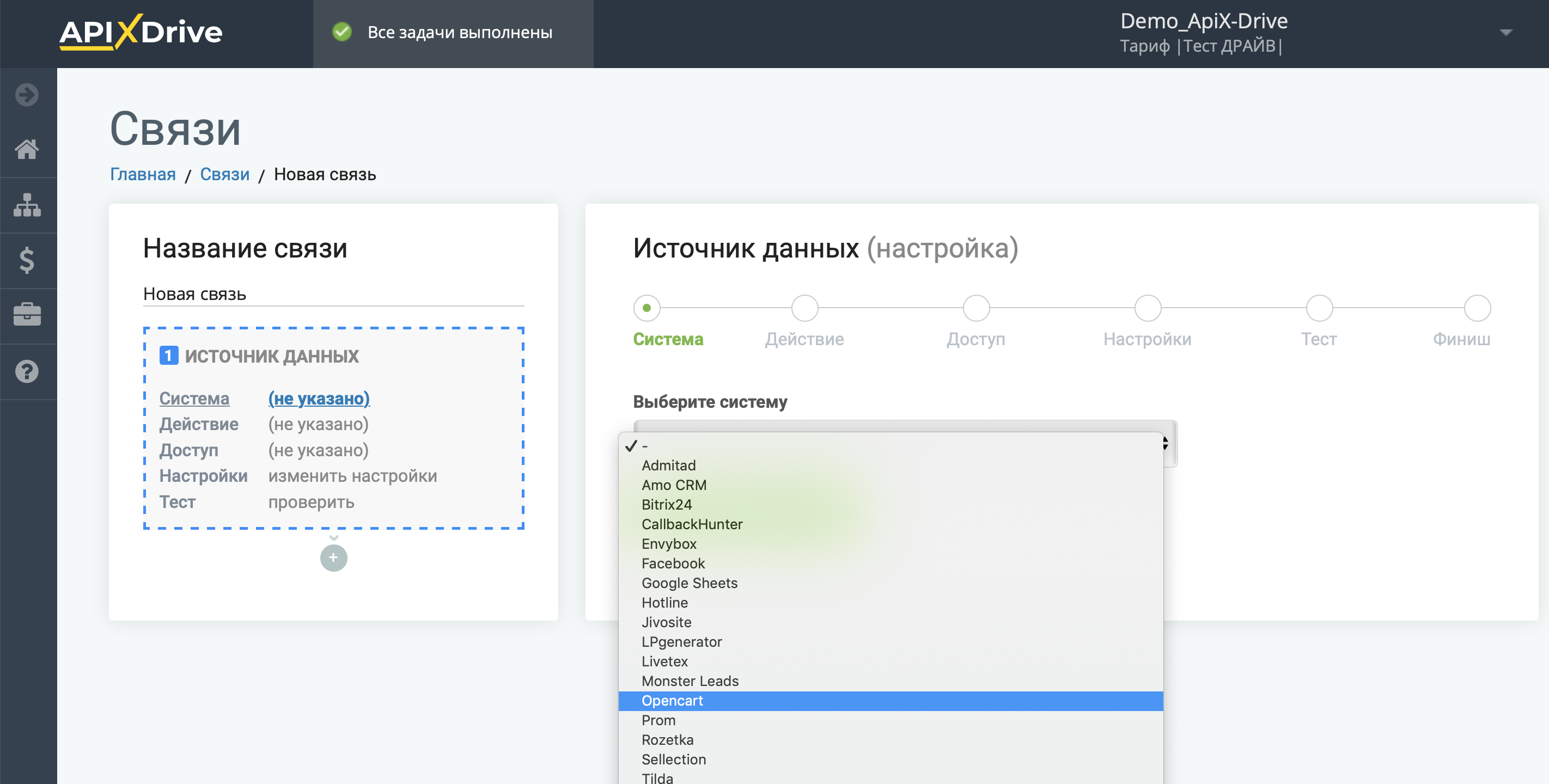Click the Действие label in source block
This screenshot has width=1549, height=784.
coord(199,424)
